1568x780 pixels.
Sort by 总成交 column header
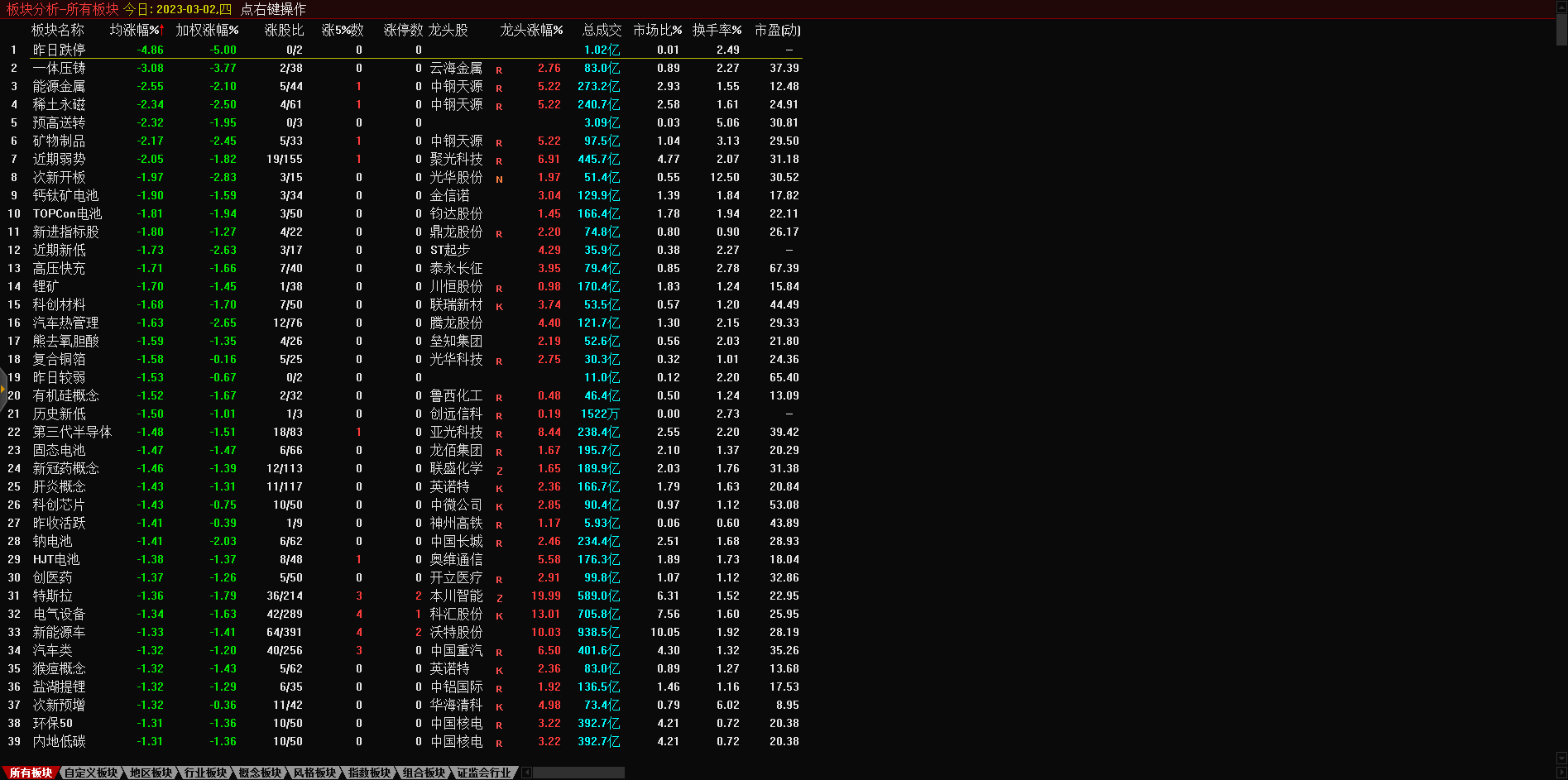(x=601, y=30)
